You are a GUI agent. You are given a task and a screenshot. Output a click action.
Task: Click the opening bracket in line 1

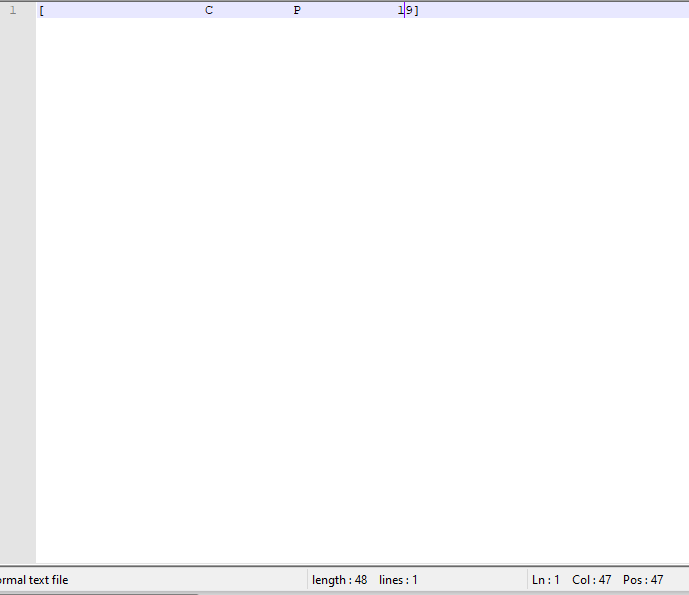[x=42, y=11]
